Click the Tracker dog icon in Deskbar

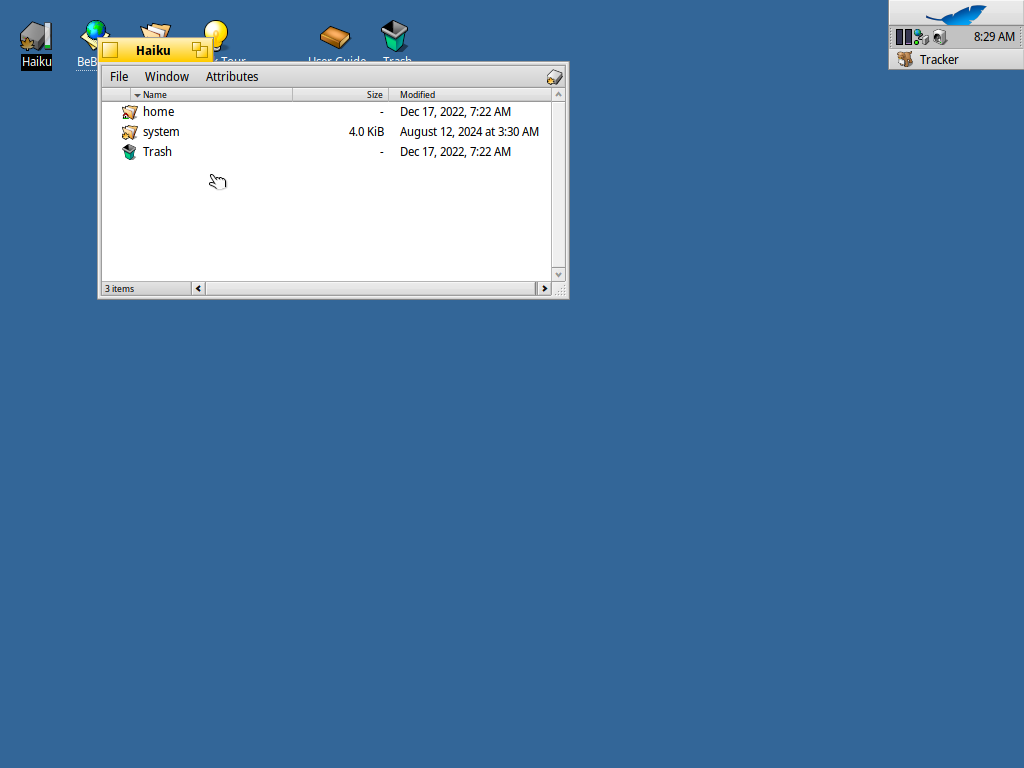pyautogui.click(x=904, y=59)
